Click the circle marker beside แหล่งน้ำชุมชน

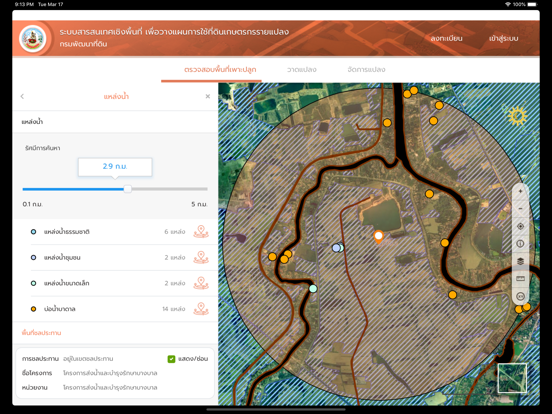coord(33,257)
